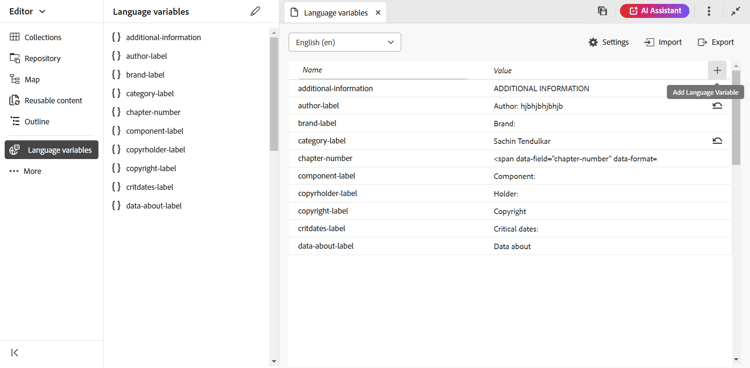Viewport: 750px width, 368px height.
Task: Click the collapse view arrows icon at top right
Action: [x=735, y=11]
